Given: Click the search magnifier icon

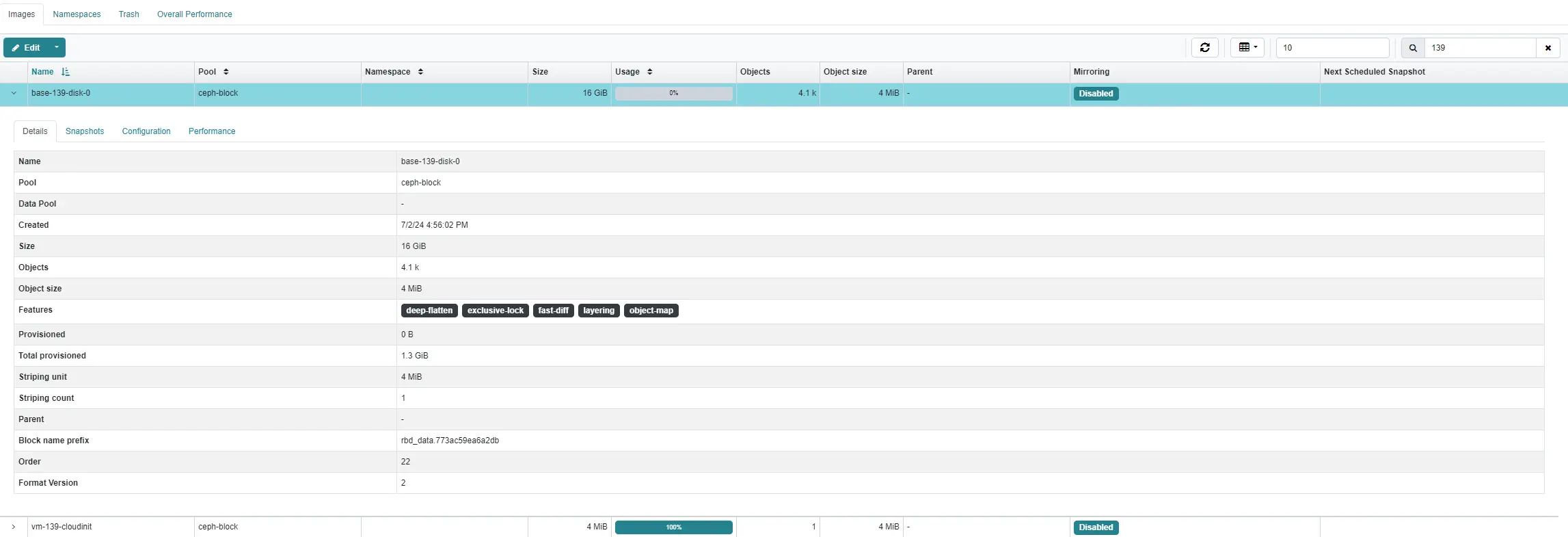Looking at the screenshot, I should (1413, 48).
